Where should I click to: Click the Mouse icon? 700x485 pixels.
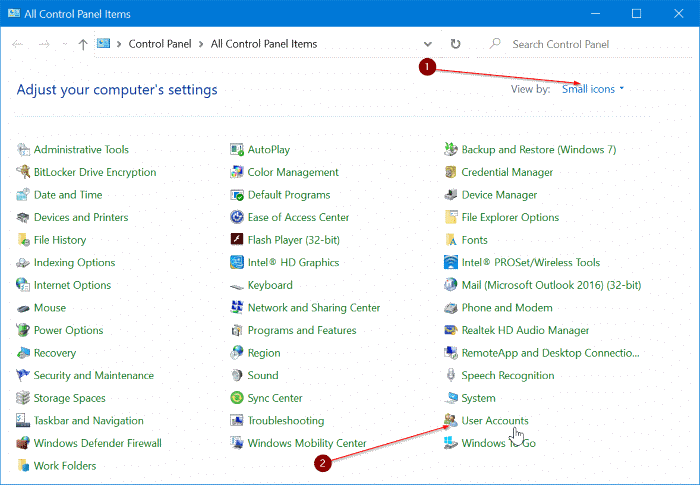[23, 308]
